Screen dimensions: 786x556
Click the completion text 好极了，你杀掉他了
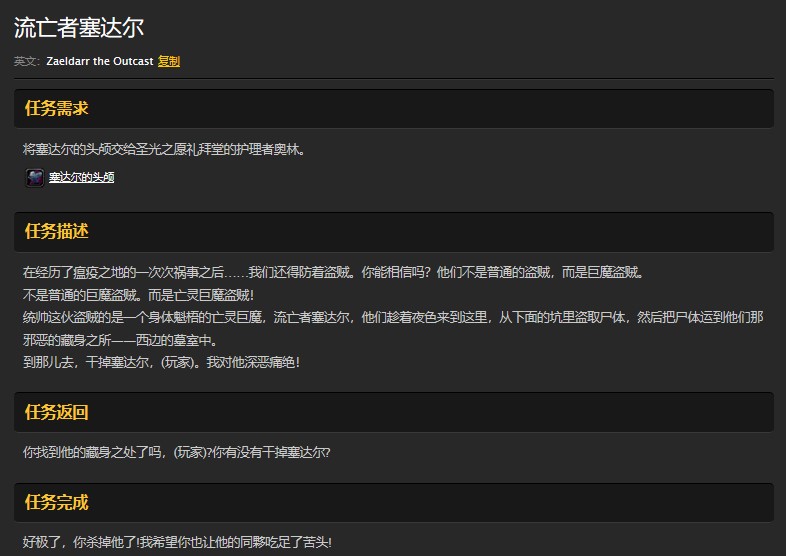[x=176, y=542]
